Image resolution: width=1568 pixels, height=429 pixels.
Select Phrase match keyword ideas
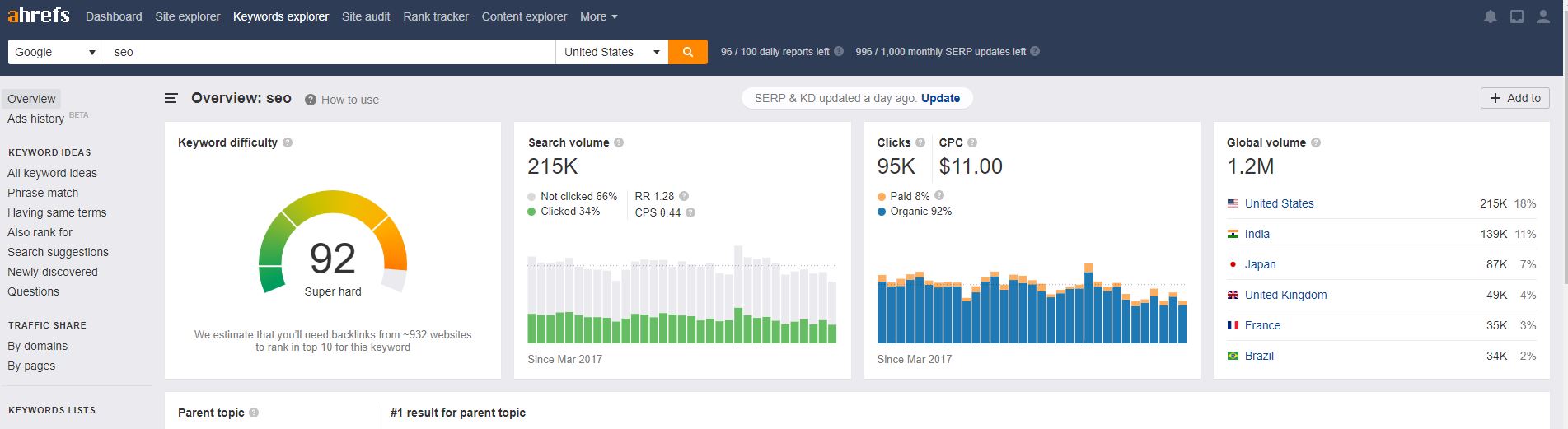pos(43,193)
